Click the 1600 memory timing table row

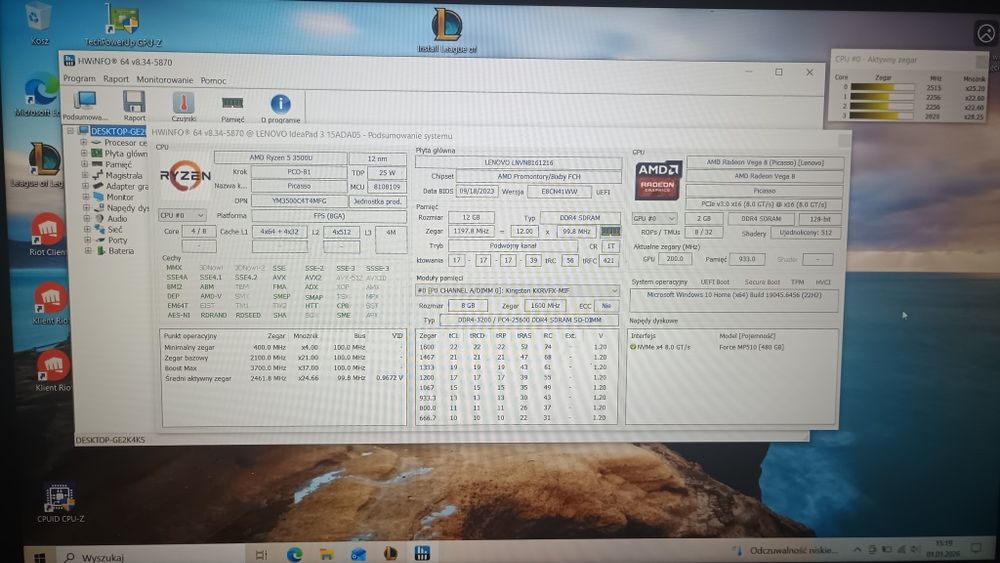click(x=515, y=347)
